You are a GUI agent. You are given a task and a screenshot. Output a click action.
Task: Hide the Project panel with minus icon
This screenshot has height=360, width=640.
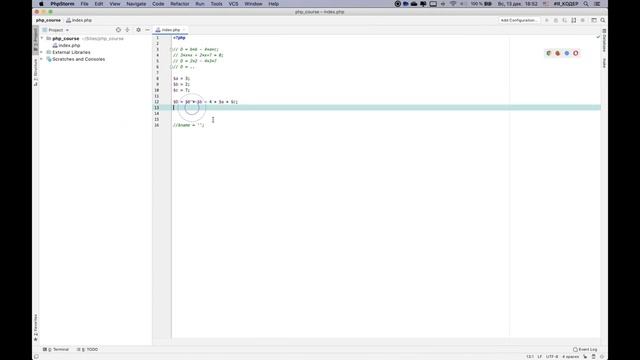147,30
